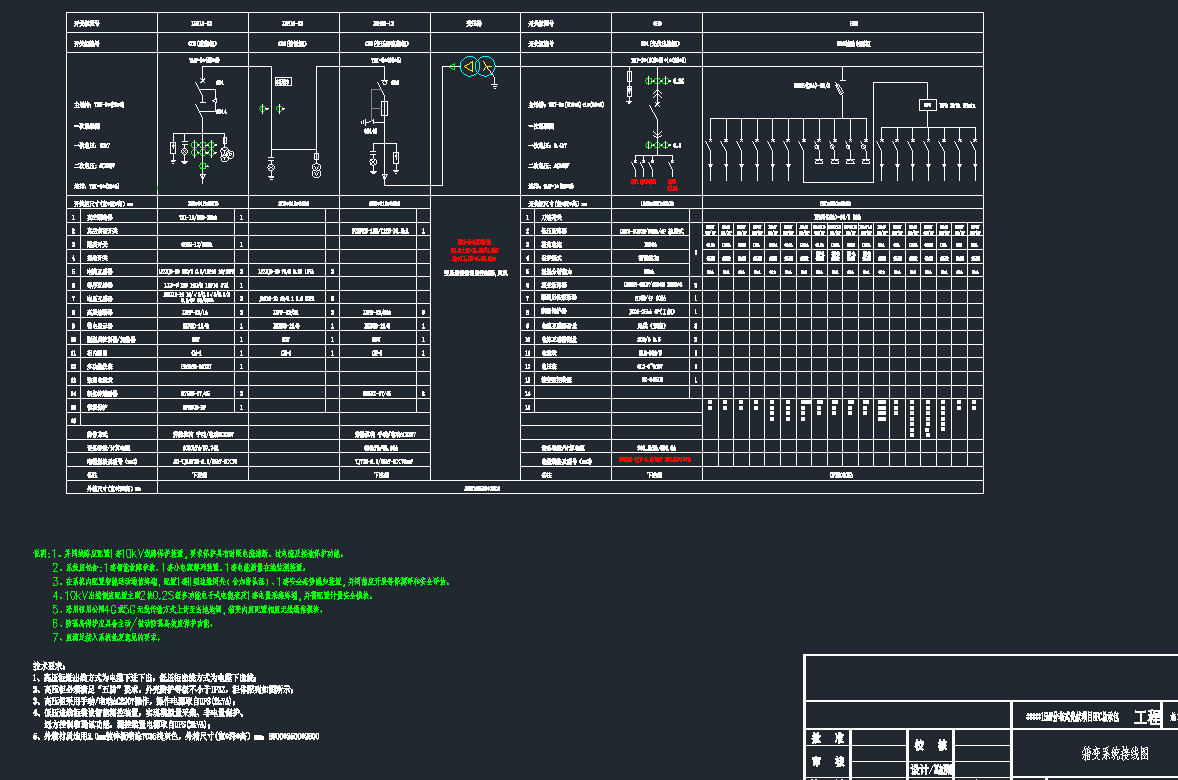
Task: Select the fuse symbol in third cabinet
Action: 384,107
